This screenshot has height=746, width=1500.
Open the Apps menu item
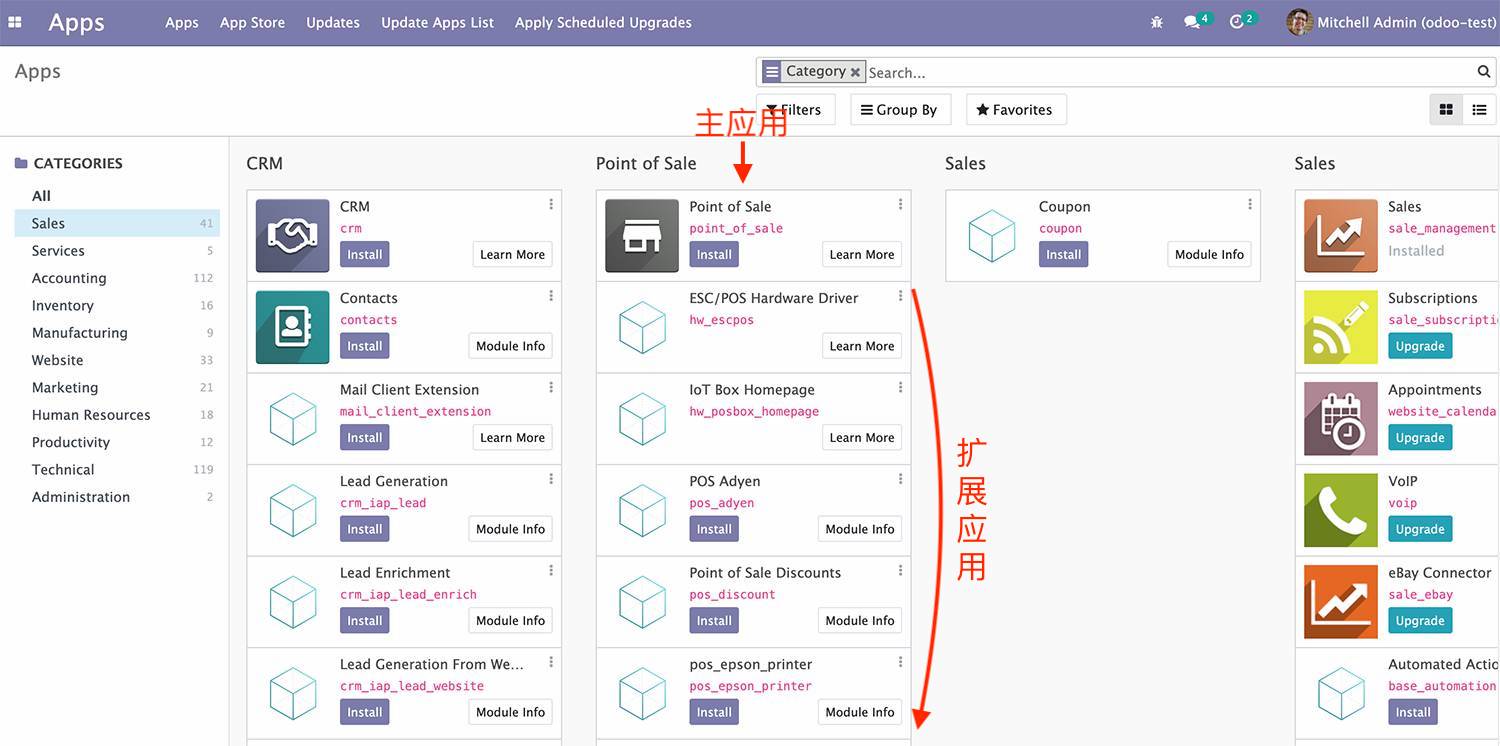point(182,22)
